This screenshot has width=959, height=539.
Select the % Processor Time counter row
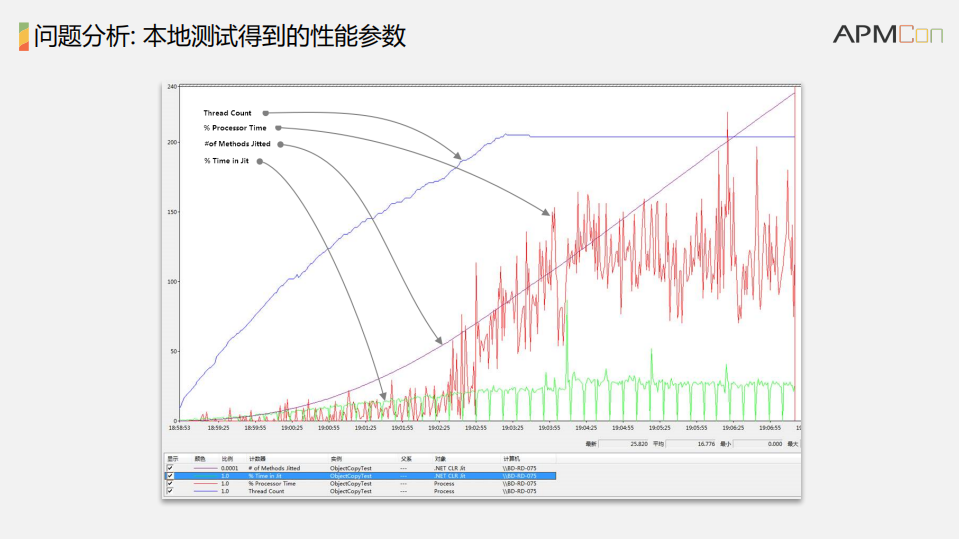pyautogui.click(x=361, y=483)
